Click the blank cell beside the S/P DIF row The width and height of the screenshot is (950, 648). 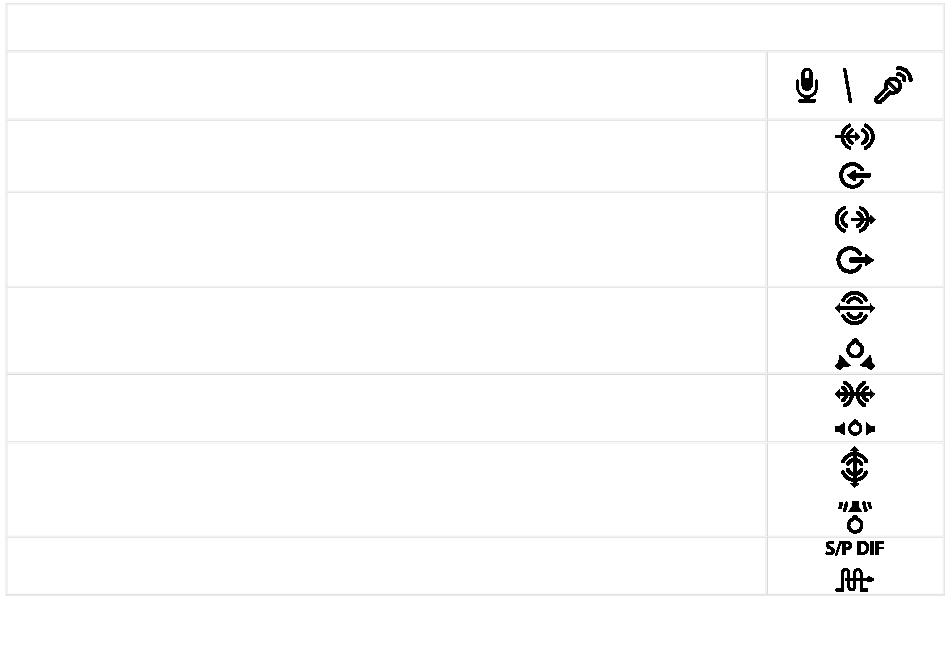click(387, 566)
